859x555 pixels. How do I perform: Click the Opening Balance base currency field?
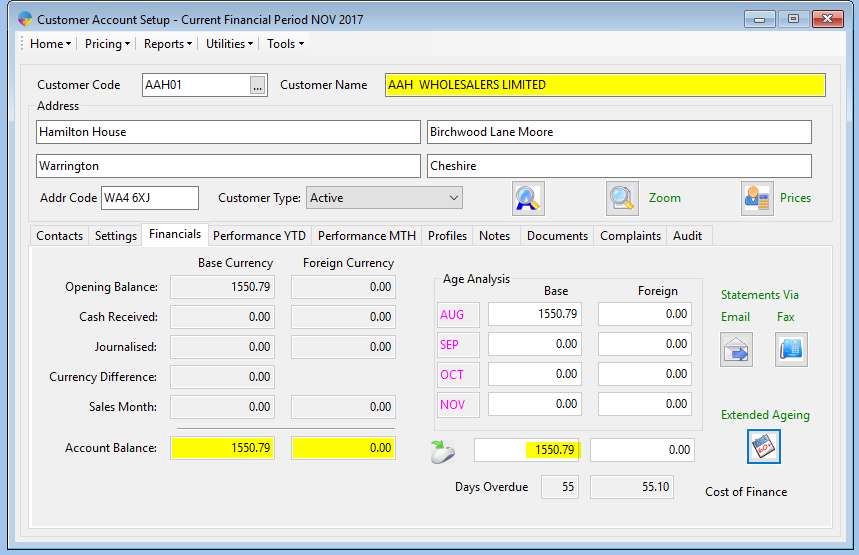click(222, 287)
